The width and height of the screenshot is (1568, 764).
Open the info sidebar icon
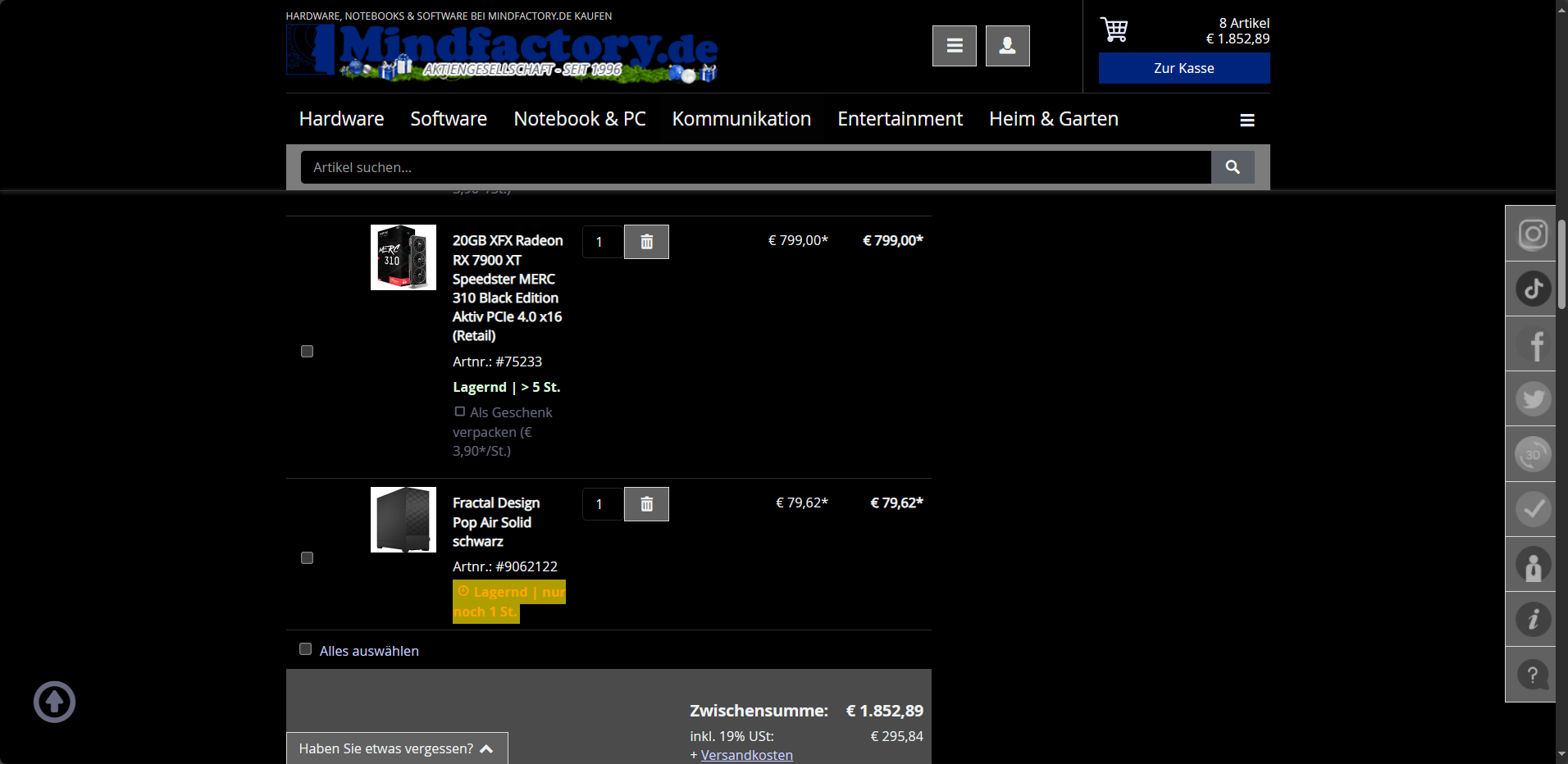click(x=1533, y=620)
